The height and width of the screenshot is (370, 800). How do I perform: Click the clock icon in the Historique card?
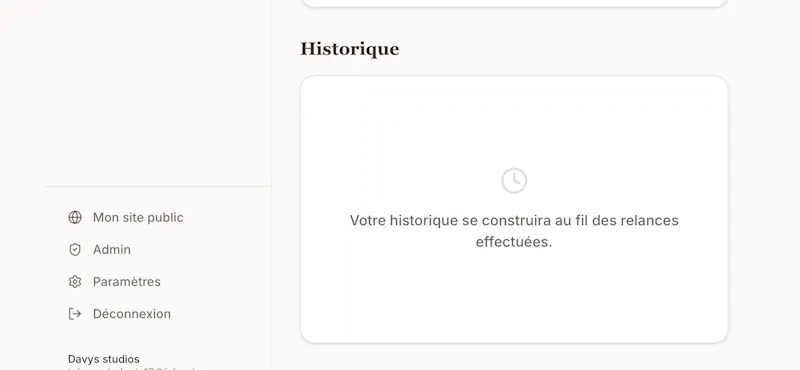click(514, 181)
